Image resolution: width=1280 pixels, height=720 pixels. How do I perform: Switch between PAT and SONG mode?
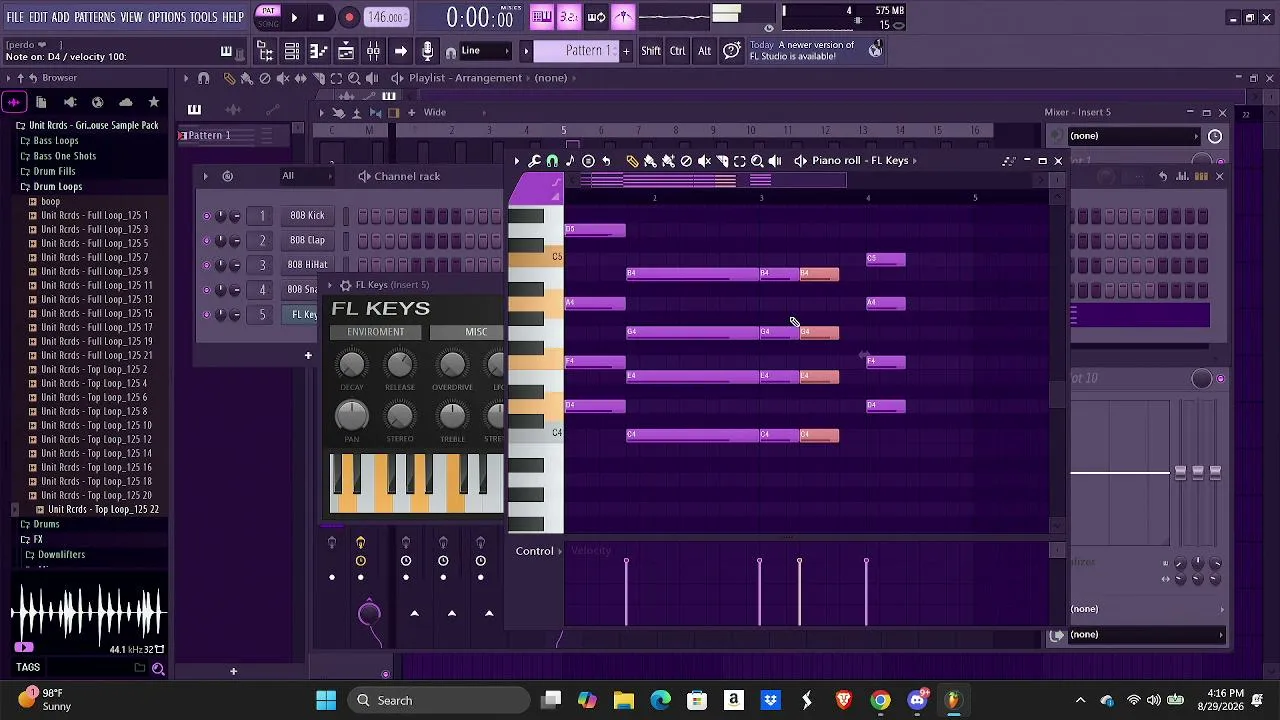pos(268,16)
